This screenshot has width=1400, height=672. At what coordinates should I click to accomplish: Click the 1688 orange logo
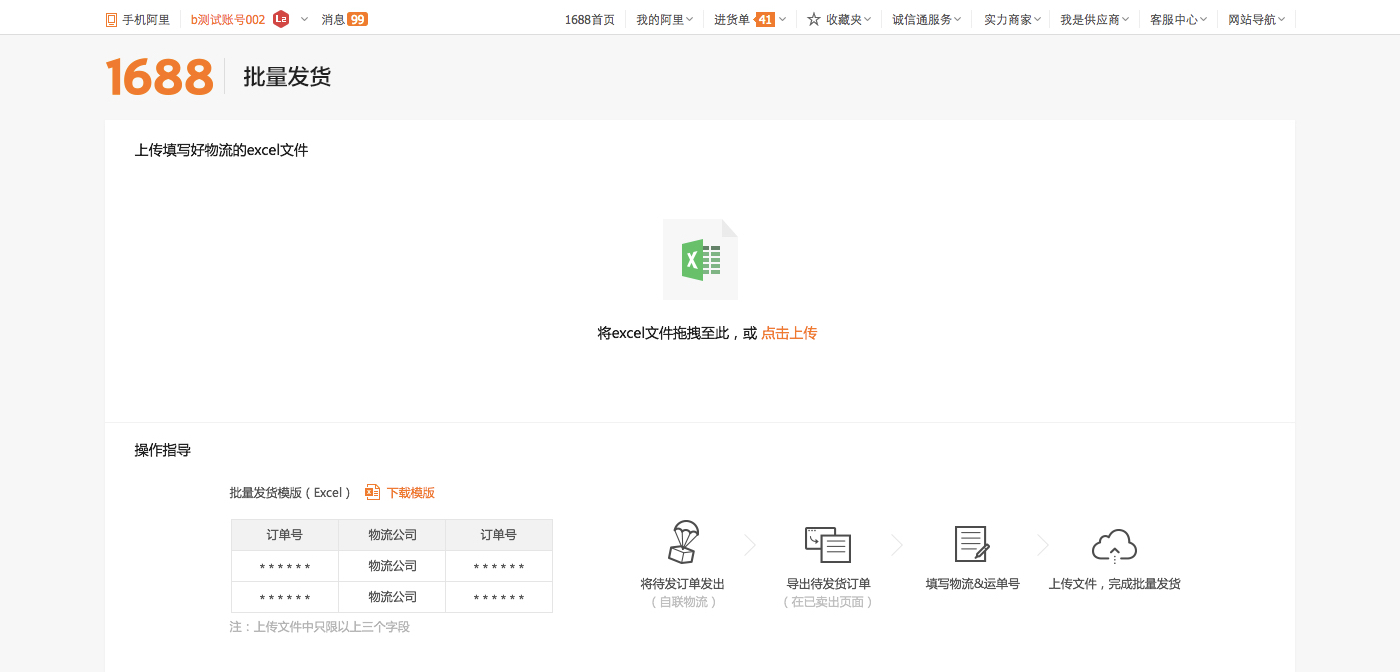tap(159, 77)
